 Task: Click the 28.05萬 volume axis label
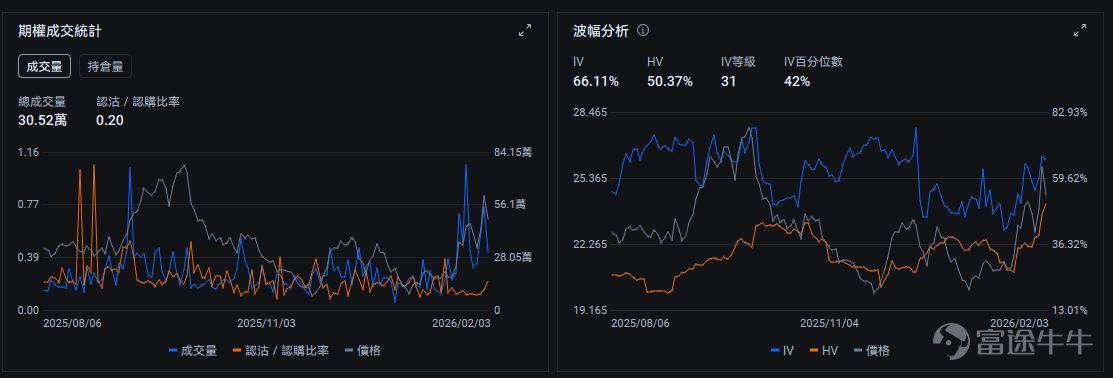[513, 257]
